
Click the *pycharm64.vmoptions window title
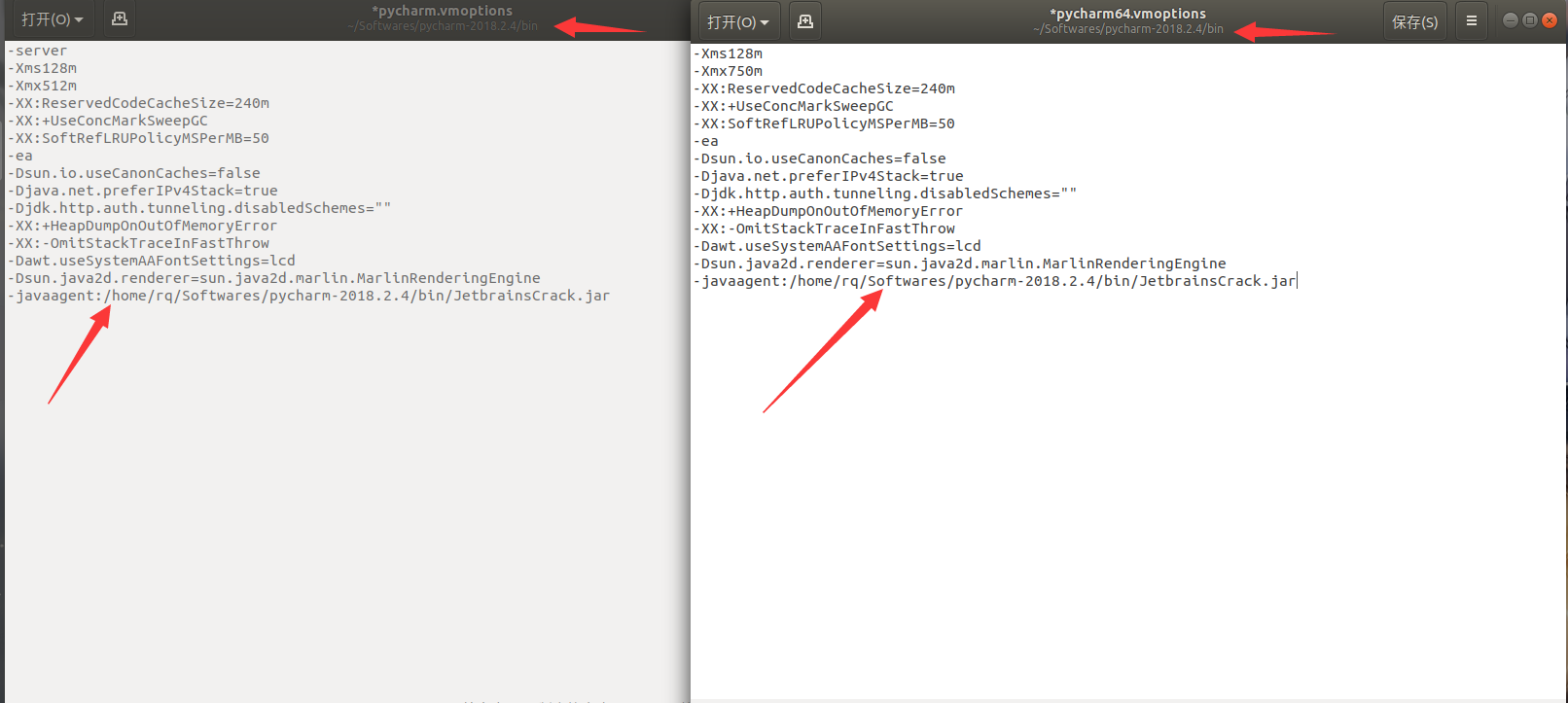1128,14
